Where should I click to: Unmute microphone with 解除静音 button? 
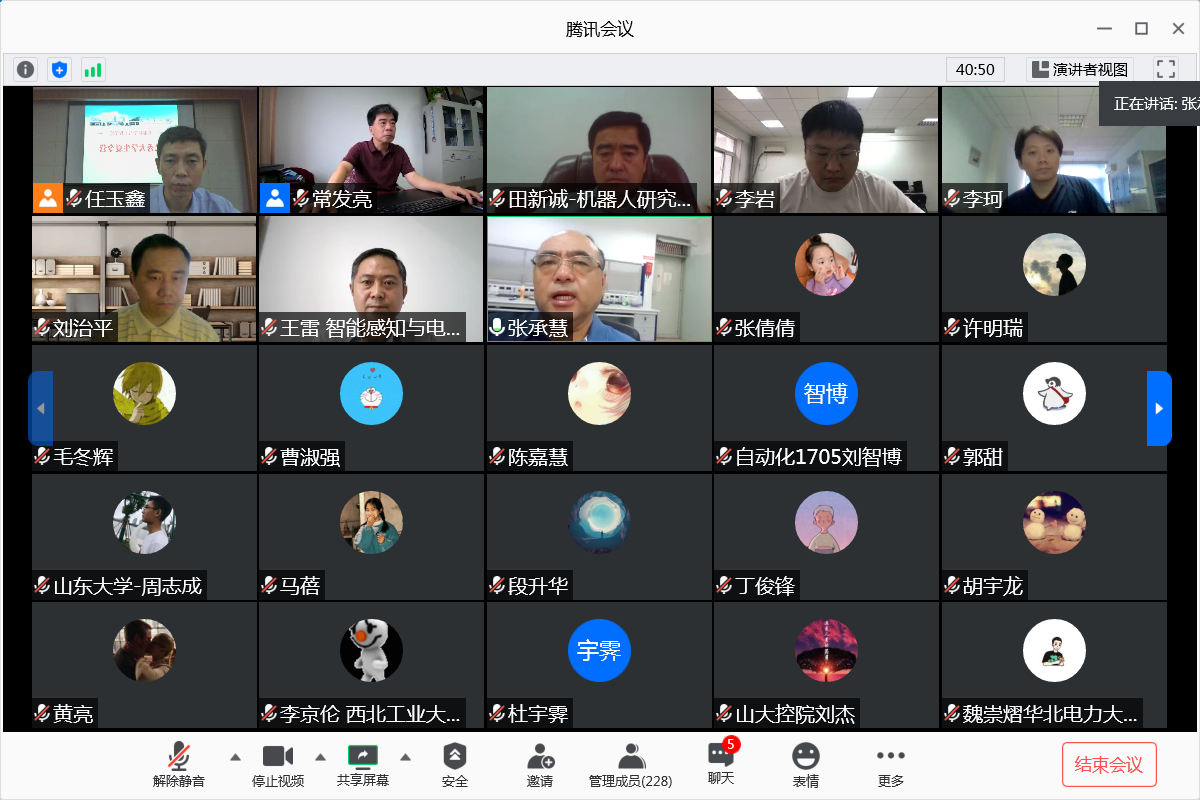click(x=179, y=765)
